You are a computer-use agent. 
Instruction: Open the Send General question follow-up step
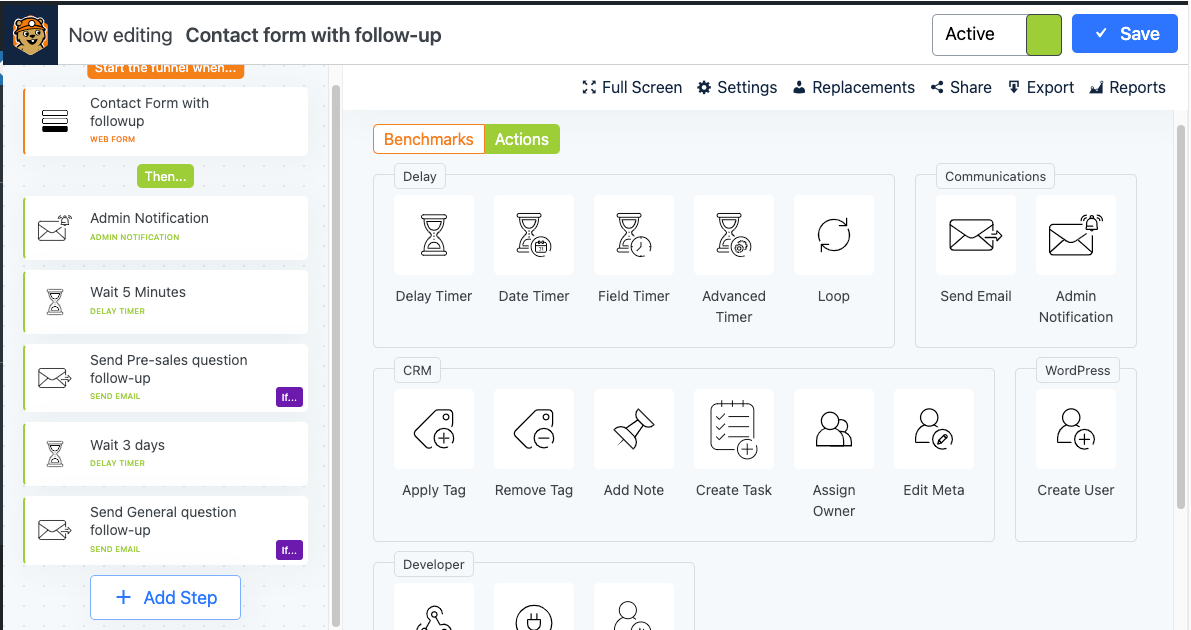(x=166, y=530)
